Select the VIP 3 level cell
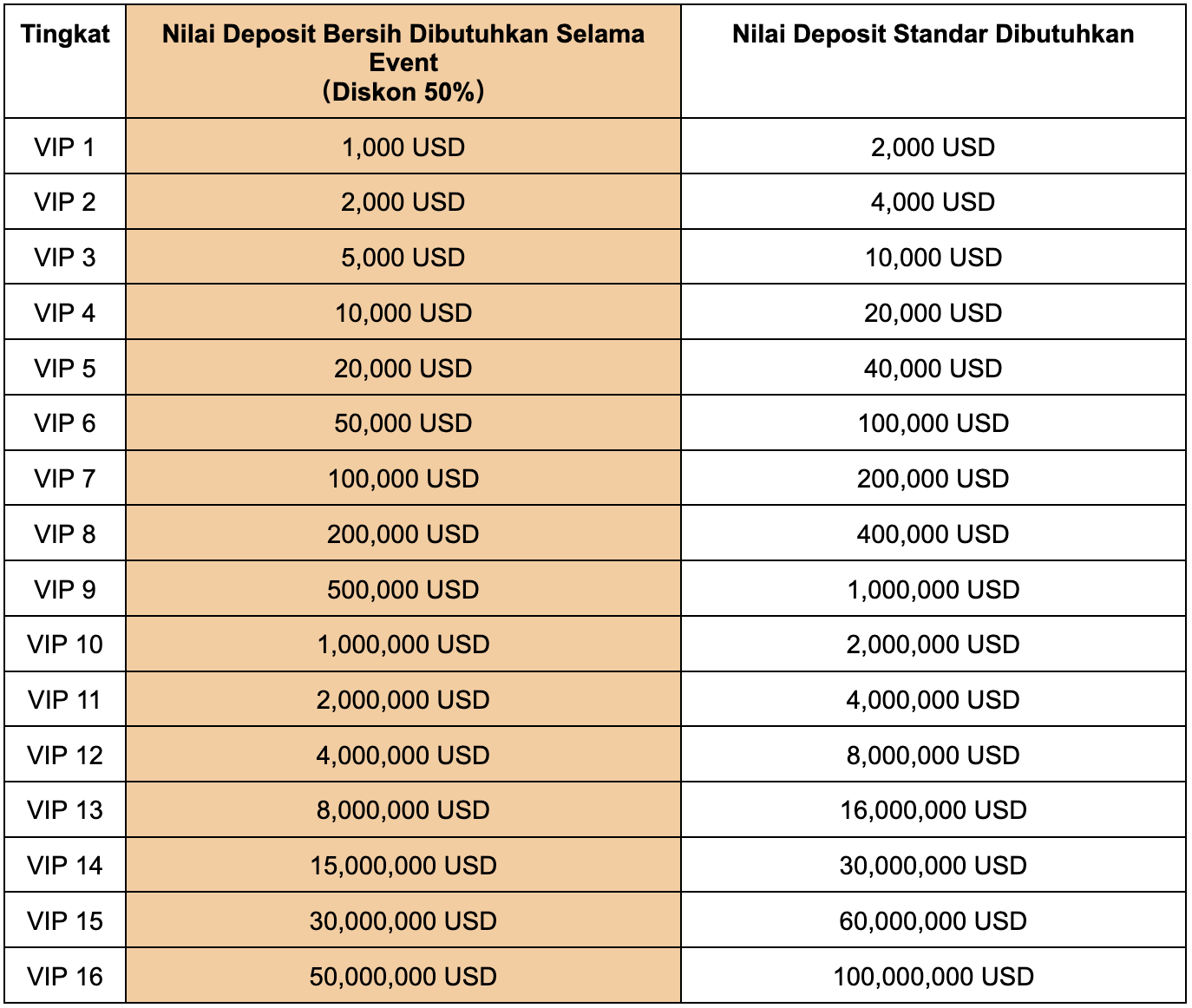Viewport: 1192px width, 1008px height. (x=65, y=258)
